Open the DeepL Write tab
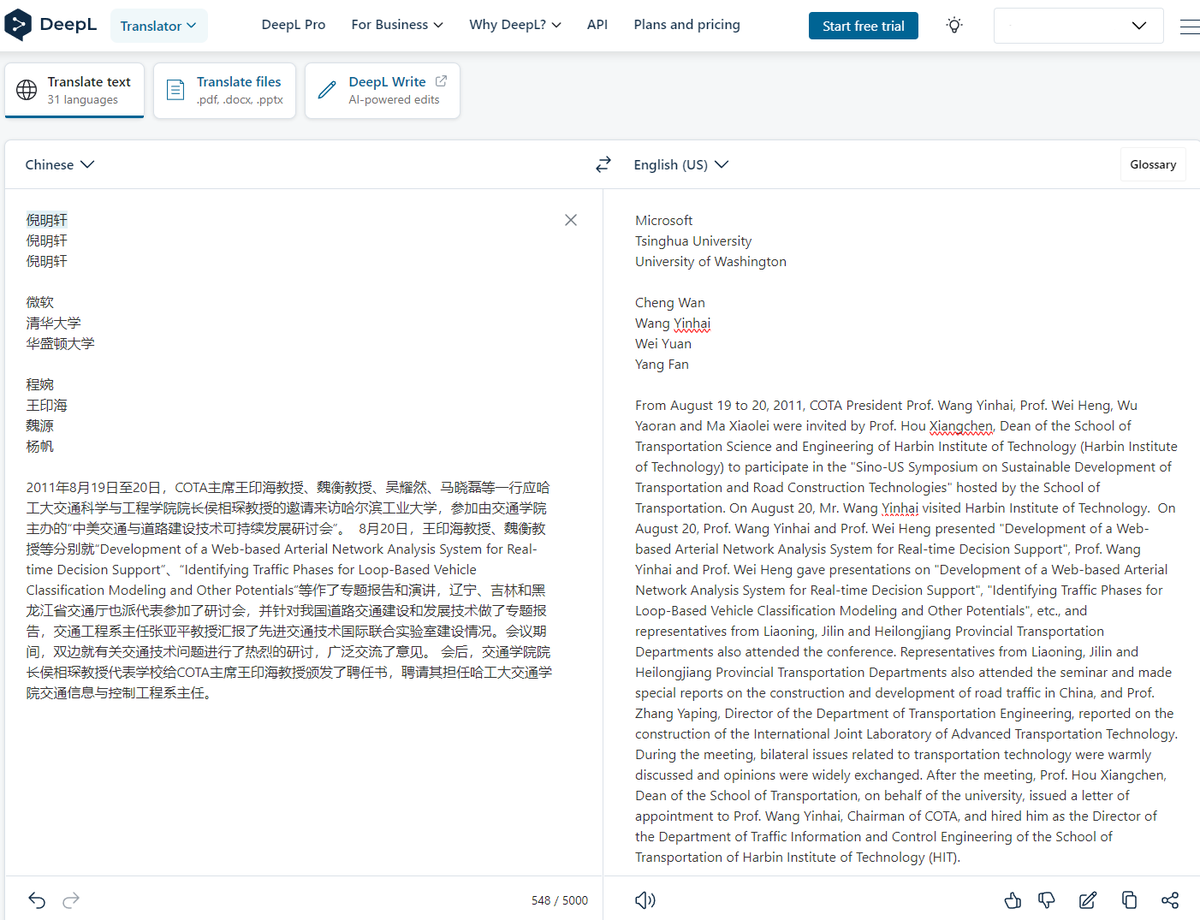The image size is (1200, 920). click(382, 90)
